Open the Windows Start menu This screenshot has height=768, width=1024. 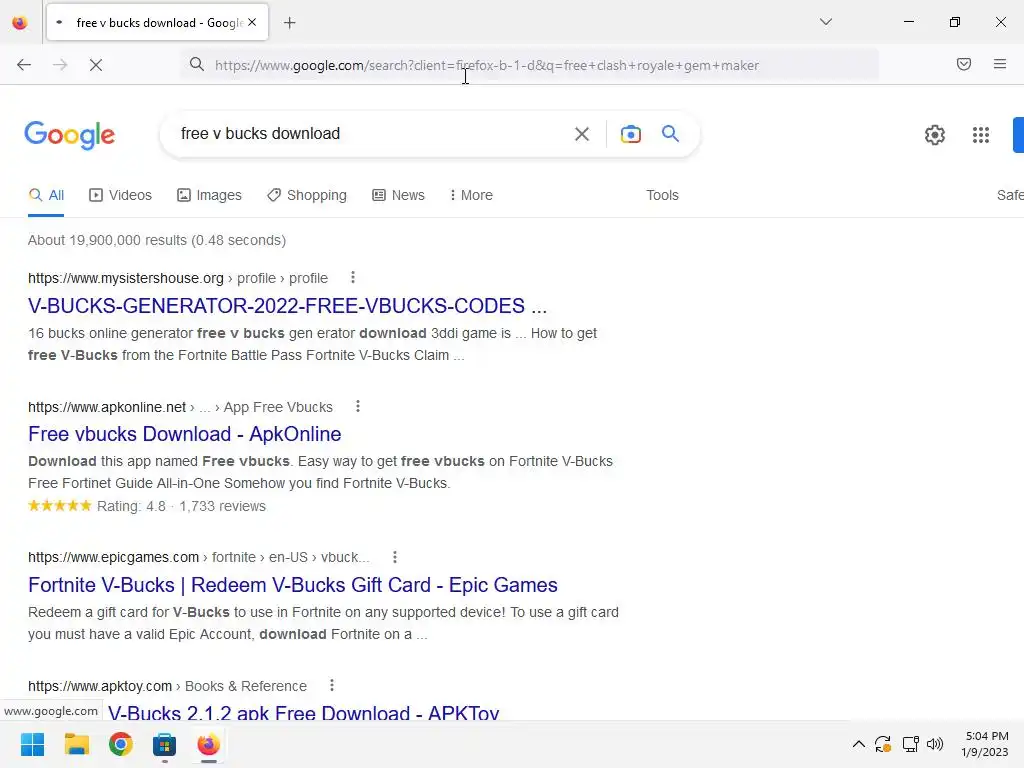(33, 744)
